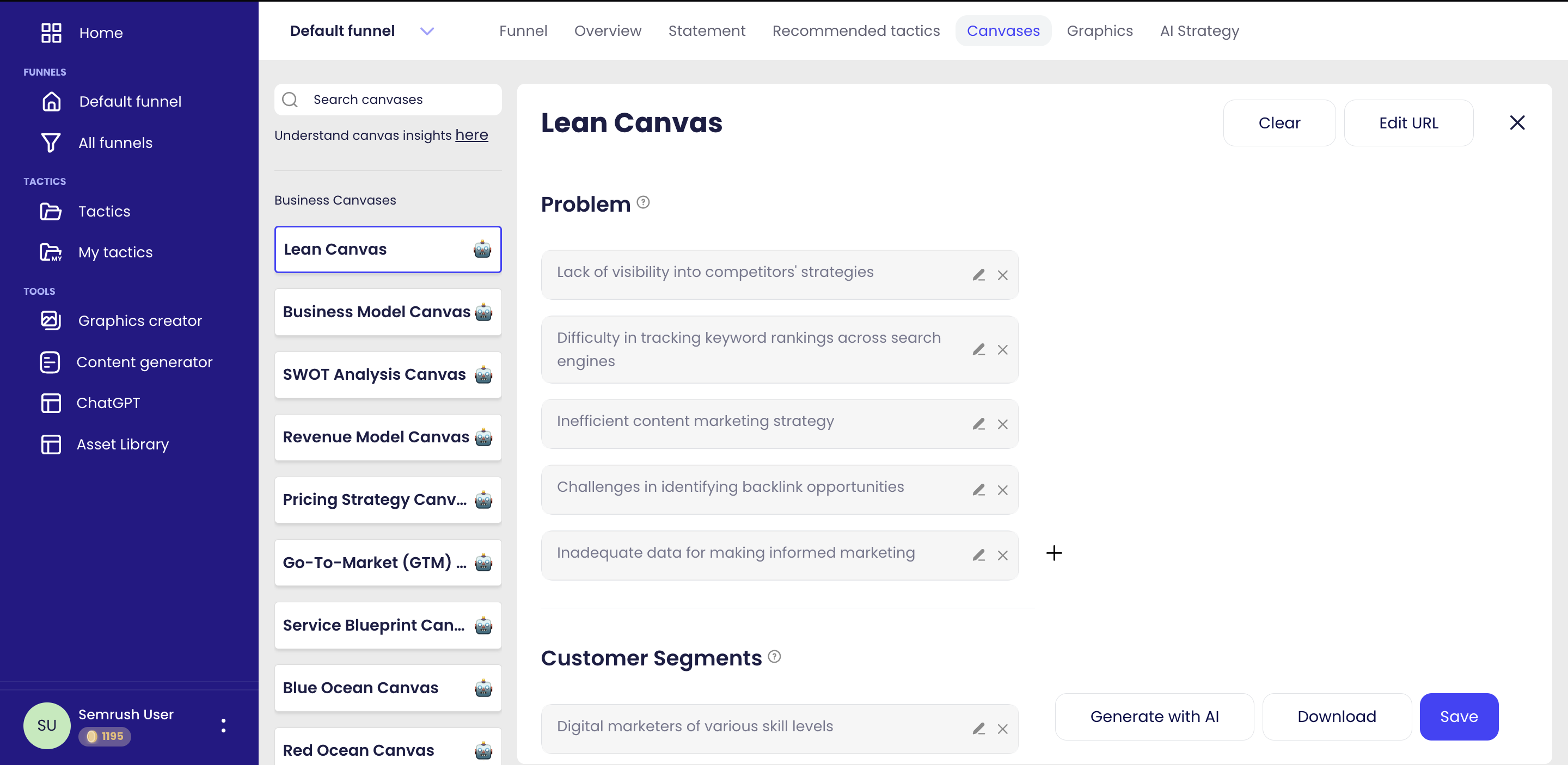Click the Graphics creator tool icon
This screenshot has width=1568, height=765.
(50, 320)
